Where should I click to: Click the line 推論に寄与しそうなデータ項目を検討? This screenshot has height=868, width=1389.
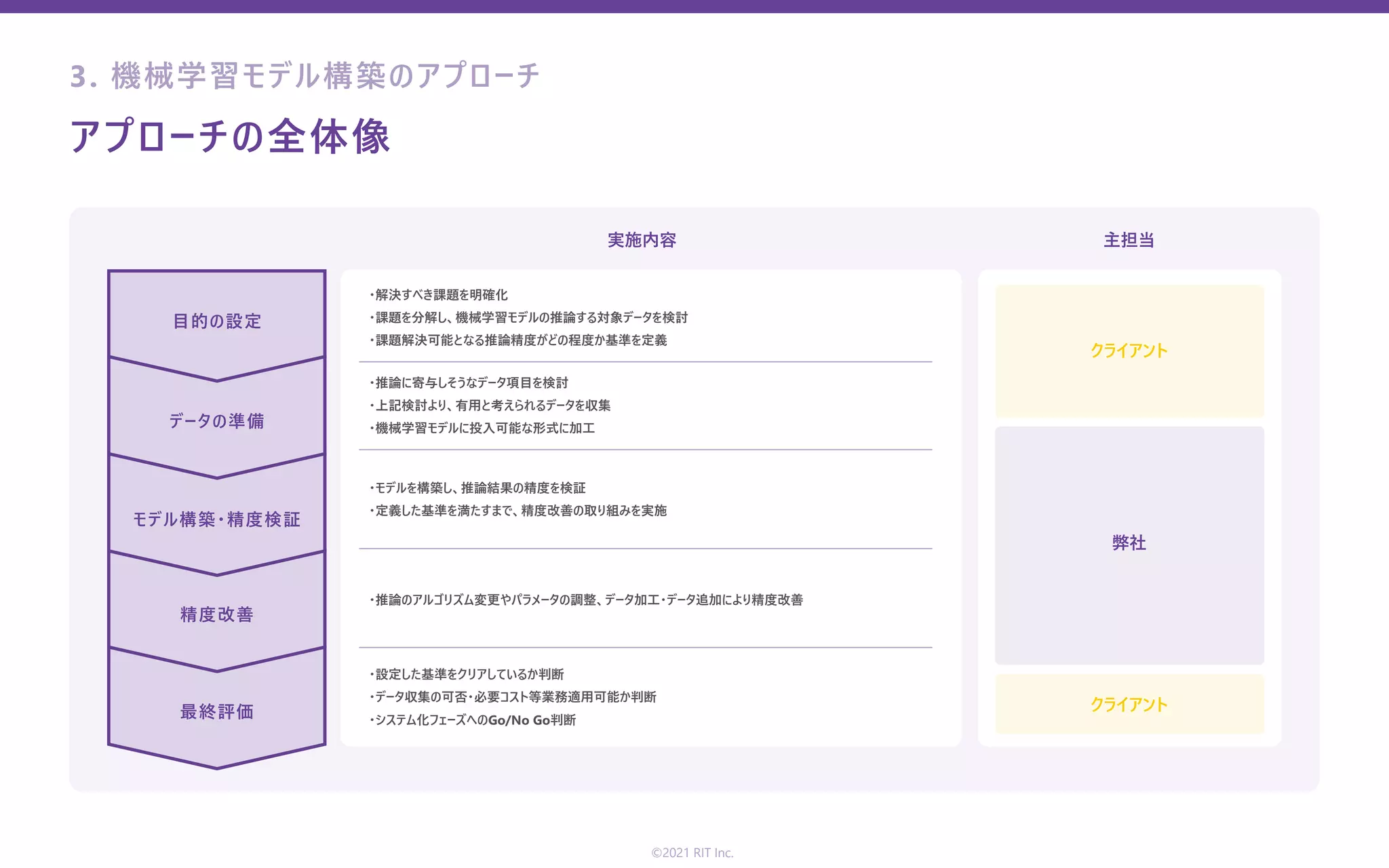coord(469,382)
